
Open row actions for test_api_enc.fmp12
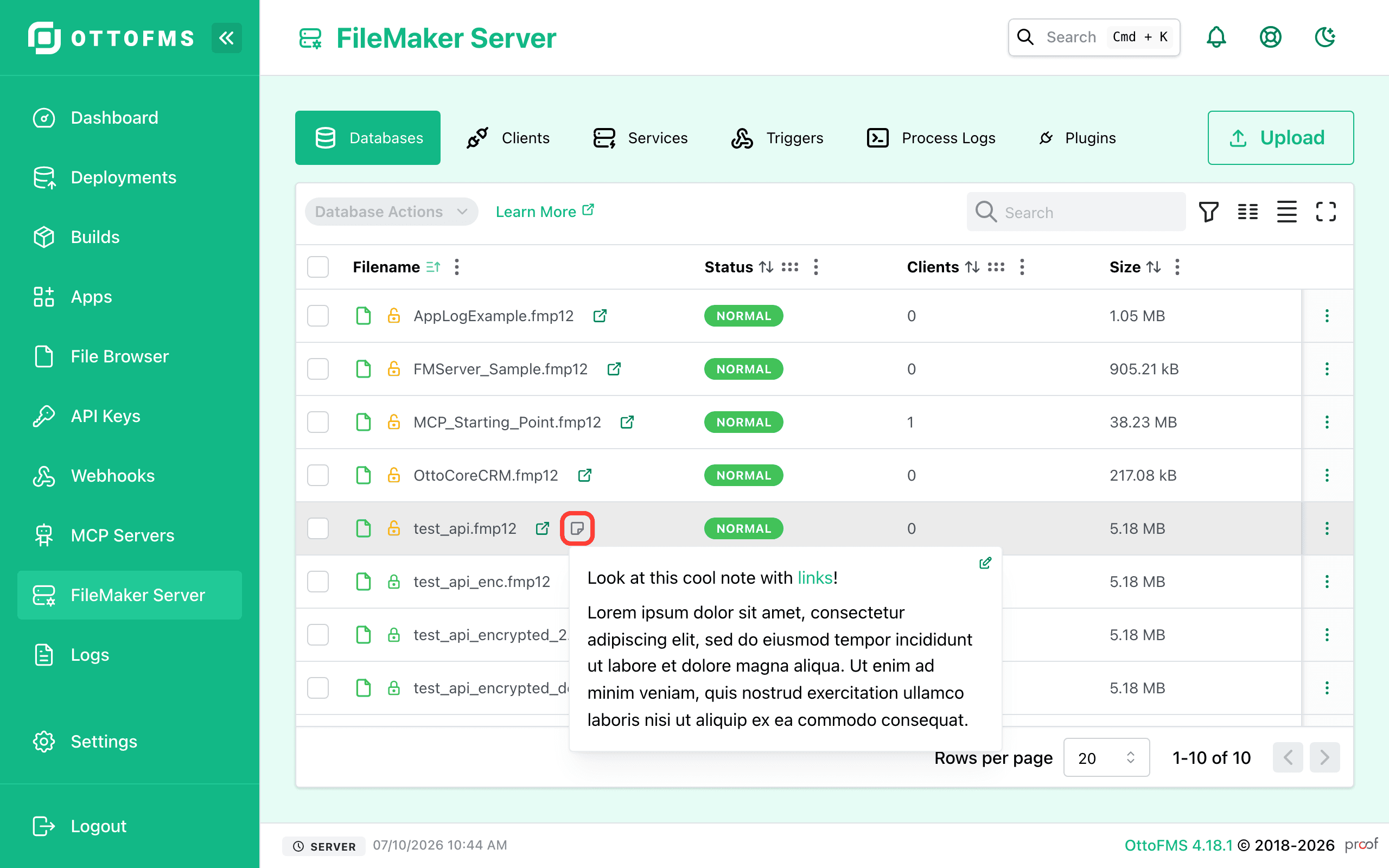tap(1327, 582)
